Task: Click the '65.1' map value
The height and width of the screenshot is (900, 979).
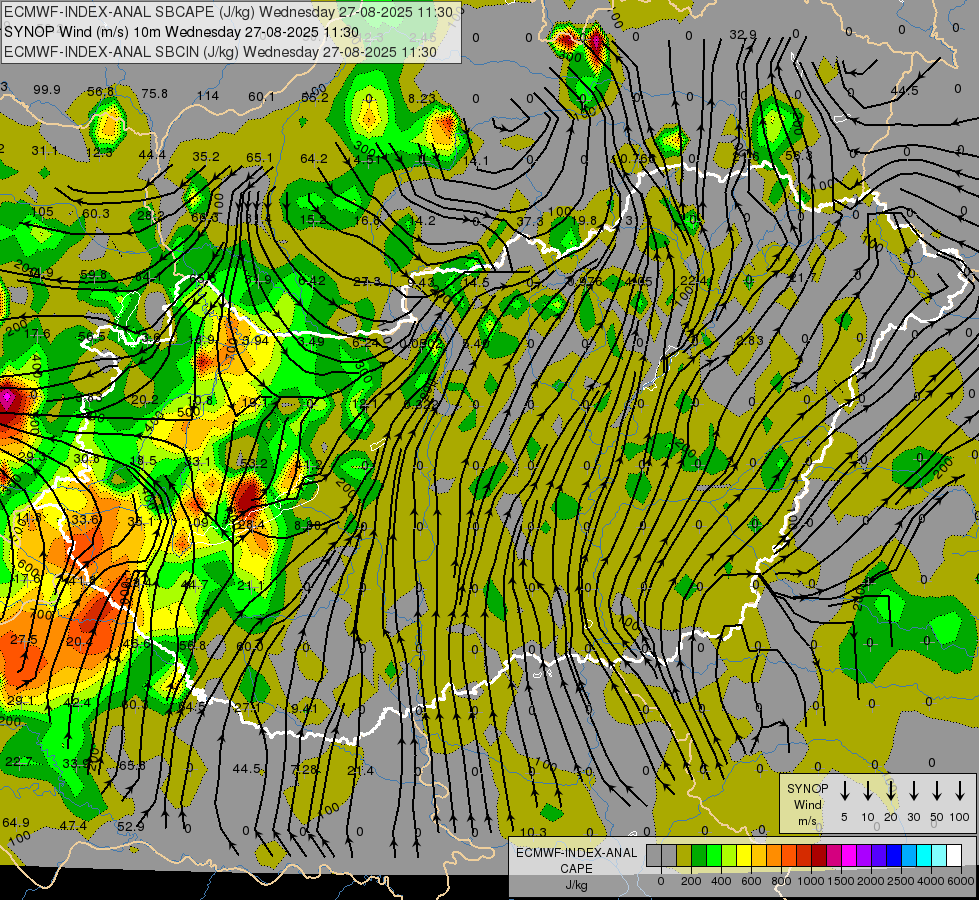Action: pos(259,158)
